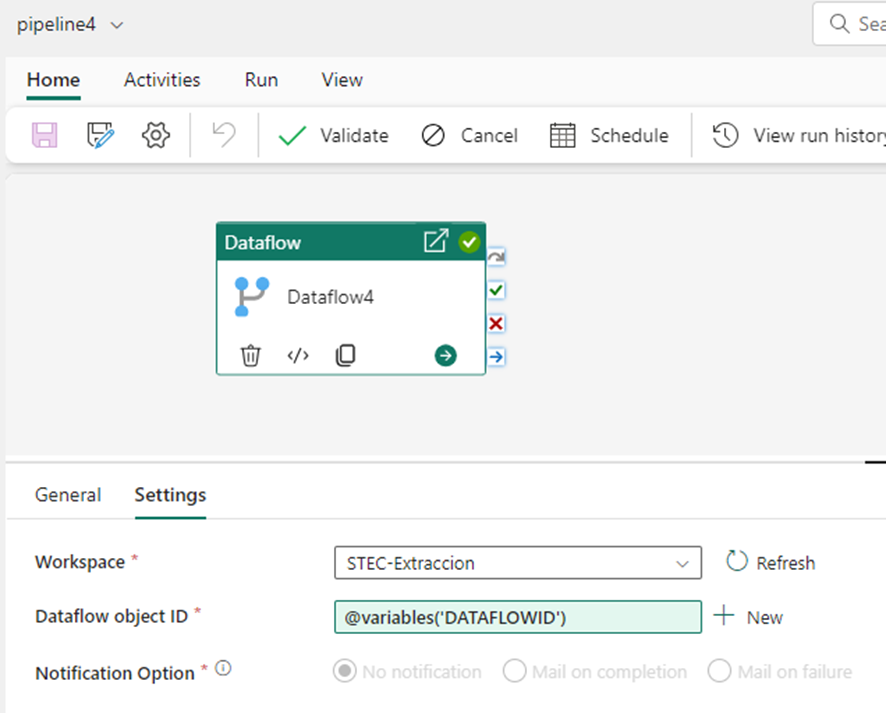Open the Activities ribbon tab
The width and height of the screenshot is (886, 713).
click(162, 80)
